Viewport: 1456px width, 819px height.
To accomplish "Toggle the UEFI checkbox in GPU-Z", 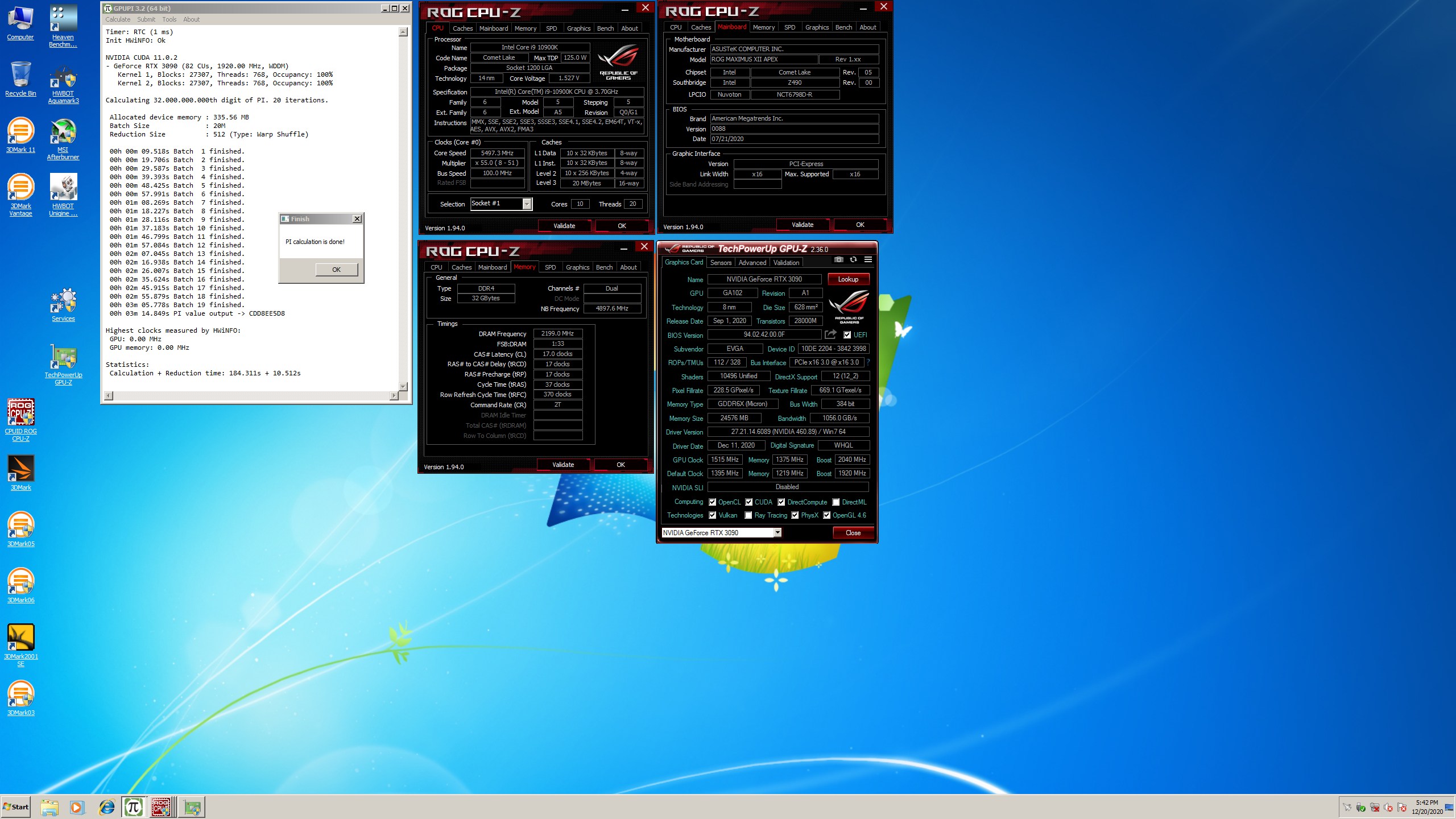I will 847,335.
